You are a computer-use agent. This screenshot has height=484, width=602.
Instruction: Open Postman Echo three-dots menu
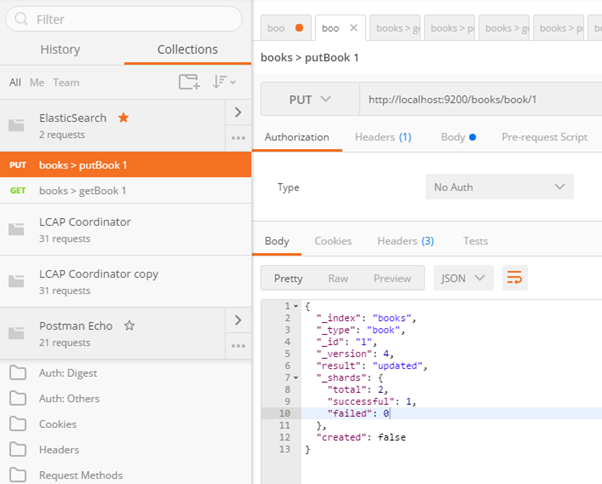238,346
